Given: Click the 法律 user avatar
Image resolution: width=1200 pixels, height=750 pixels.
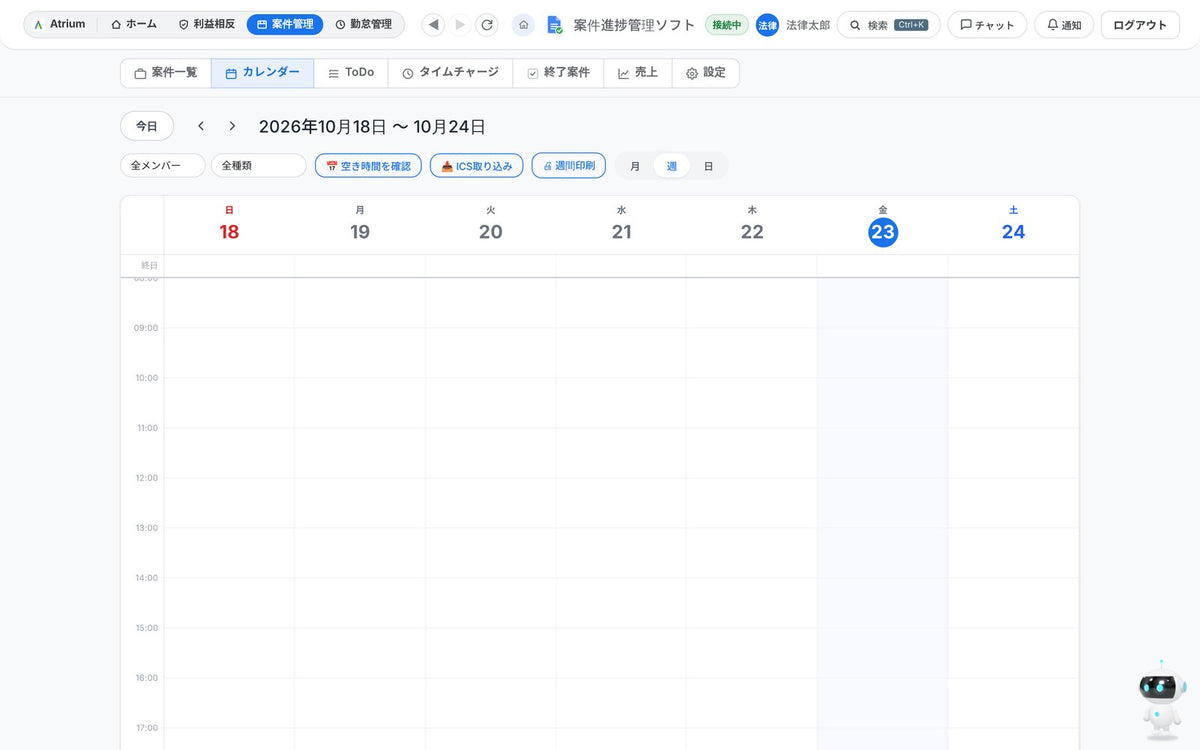Looking at the screenshot, I should (767, 25).
